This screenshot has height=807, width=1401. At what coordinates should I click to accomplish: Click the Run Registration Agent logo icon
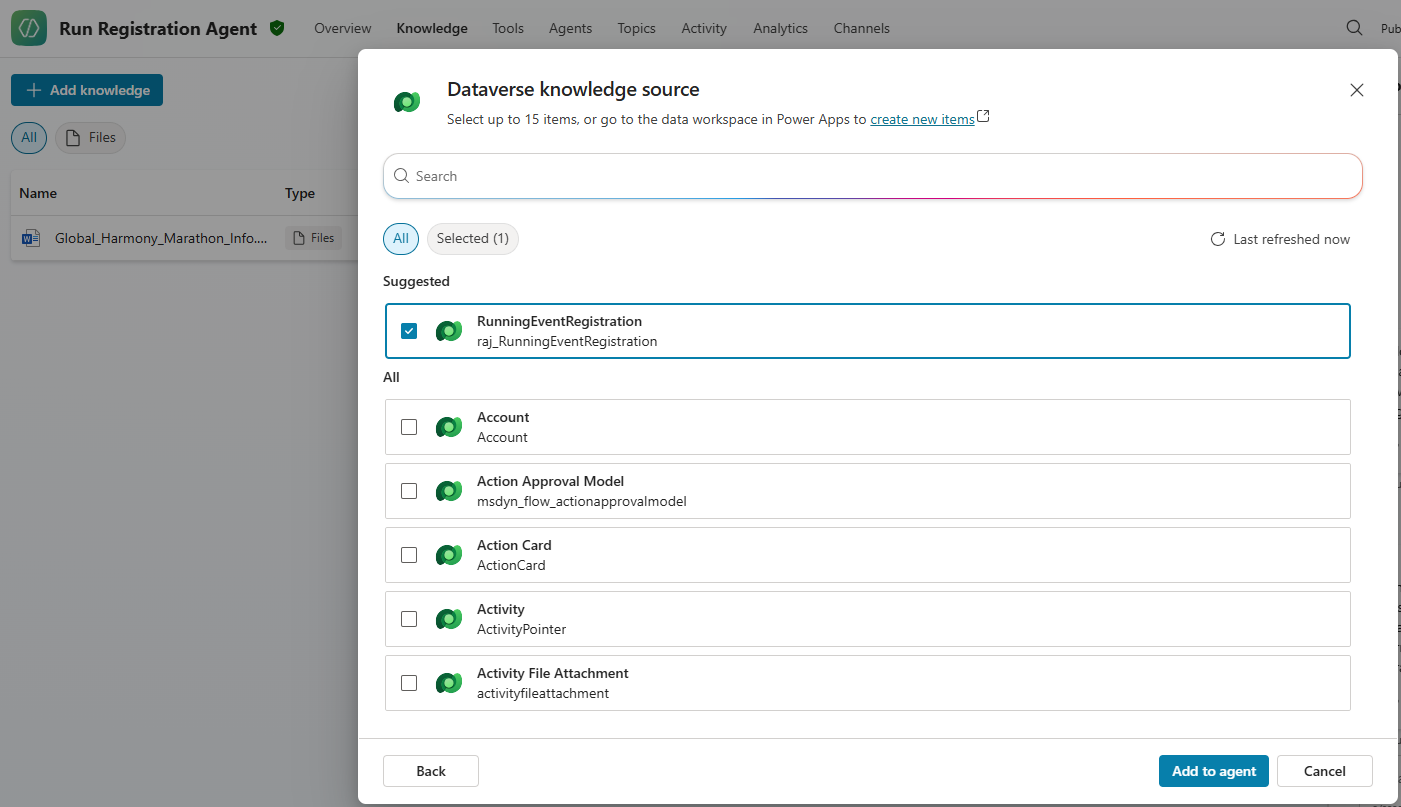tap(29, 28)
